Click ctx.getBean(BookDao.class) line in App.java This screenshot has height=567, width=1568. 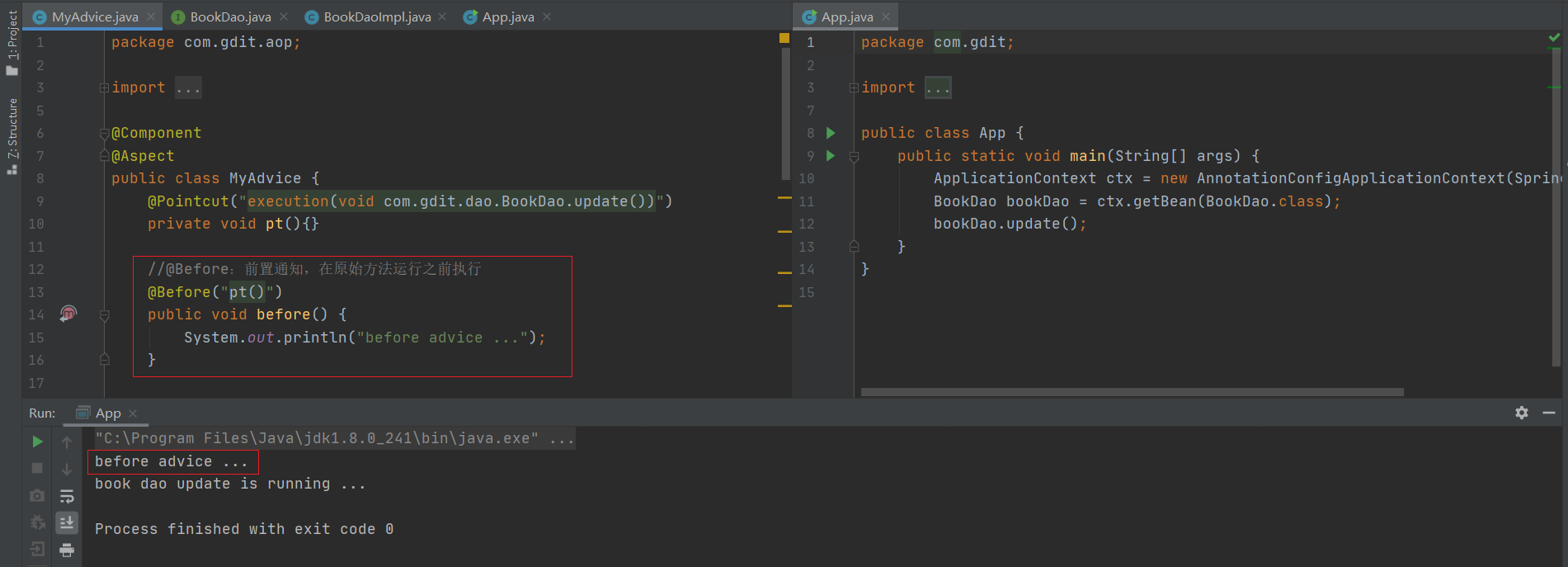coord(1137,201)
